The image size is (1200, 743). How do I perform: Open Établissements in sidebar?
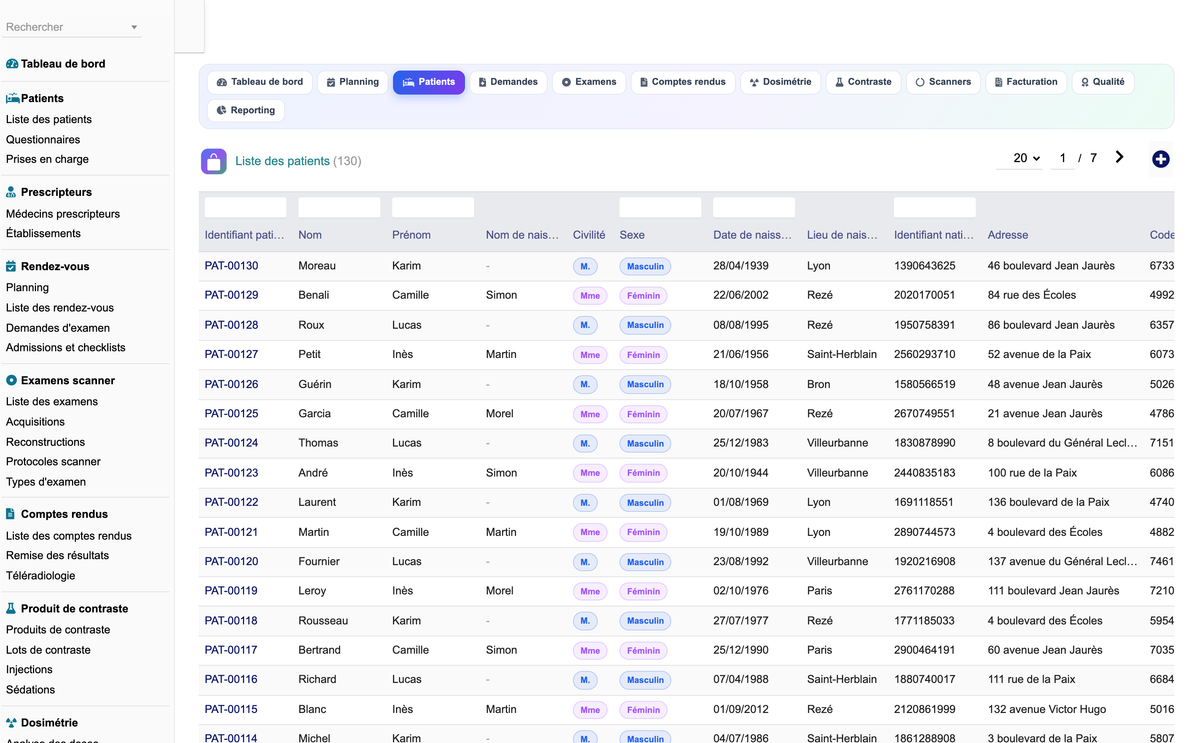click(43, 233)
